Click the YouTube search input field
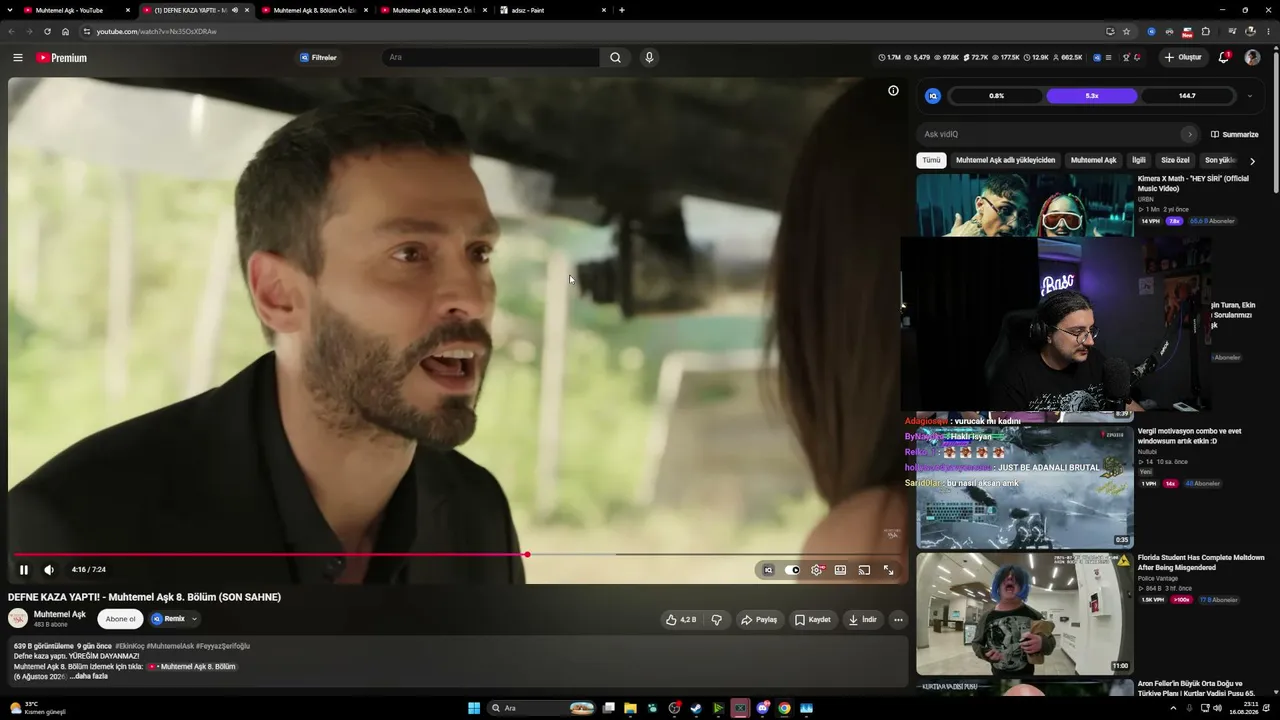The height and width of the screenshot is (720, 1280). [490, 58]
